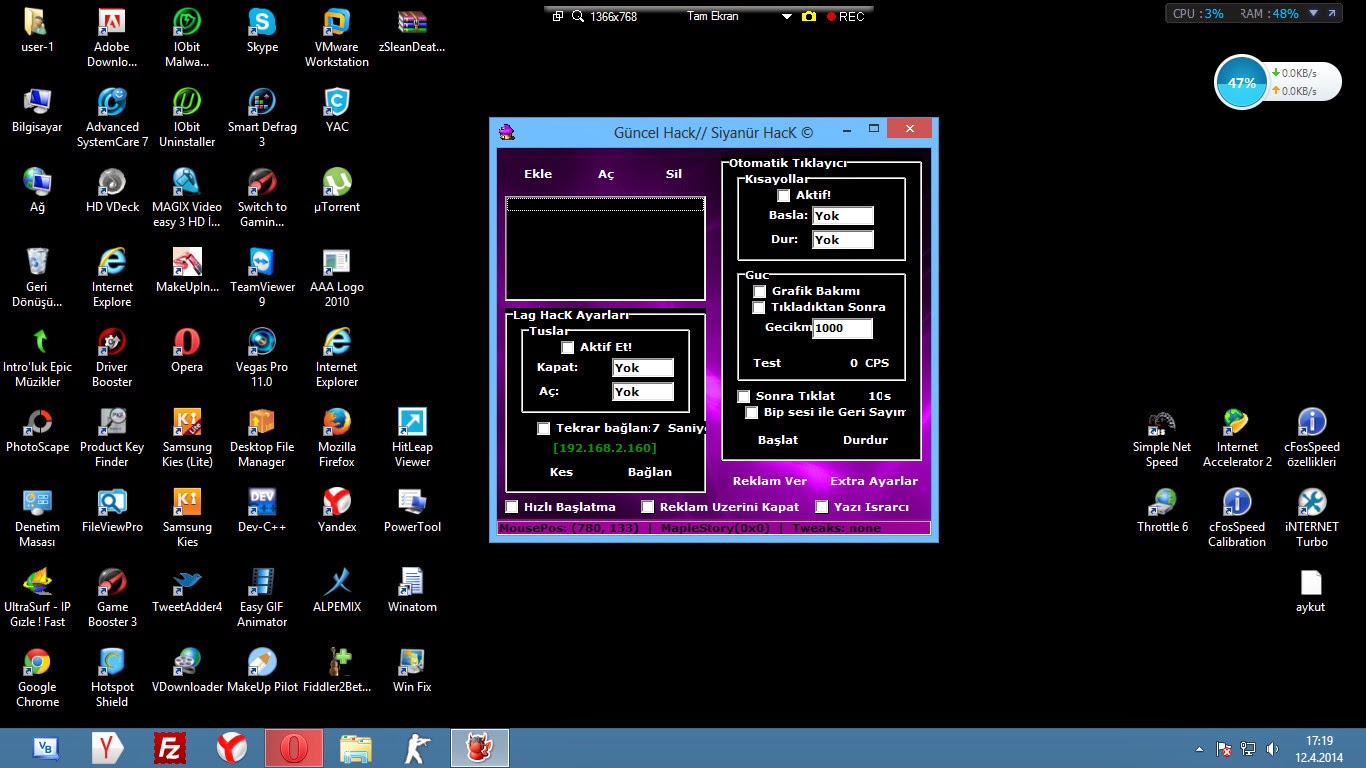
Task: Toggle Reklam Uzerini Kapat checkbox
Action: tap(648, 507)
